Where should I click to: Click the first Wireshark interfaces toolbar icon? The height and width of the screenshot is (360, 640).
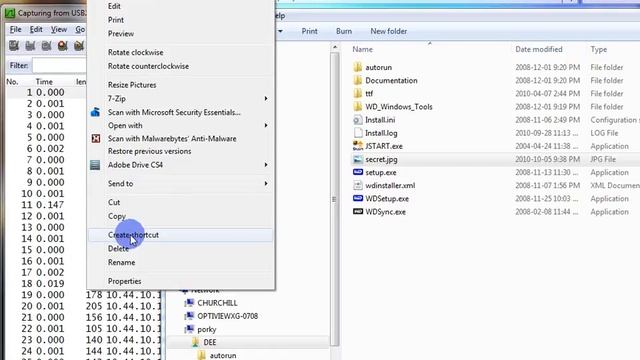click(x=14, y=46)
